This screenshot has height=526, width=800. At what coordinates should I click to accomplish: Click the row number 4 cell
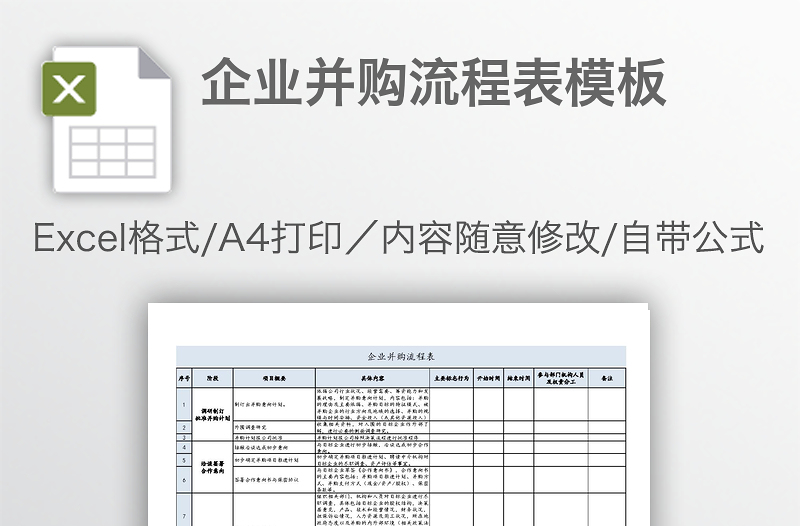coord(184,447)
